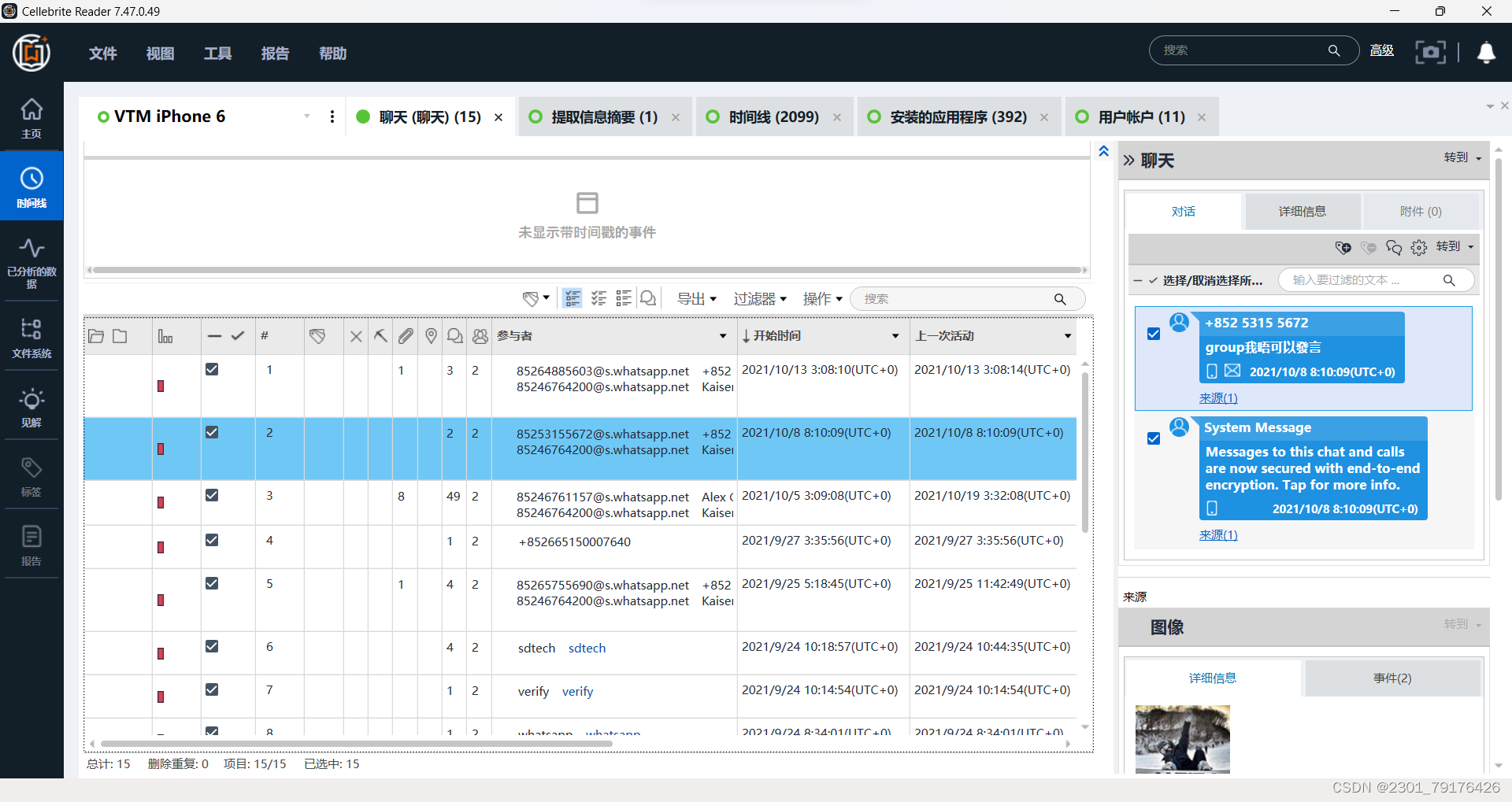Open the 操作 actions dropdown
1512x802 pixels.
(x=823, y=299)
